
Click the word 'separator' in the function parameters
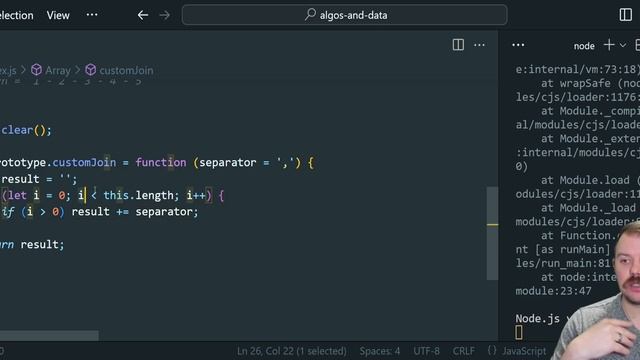pos(228,162)
